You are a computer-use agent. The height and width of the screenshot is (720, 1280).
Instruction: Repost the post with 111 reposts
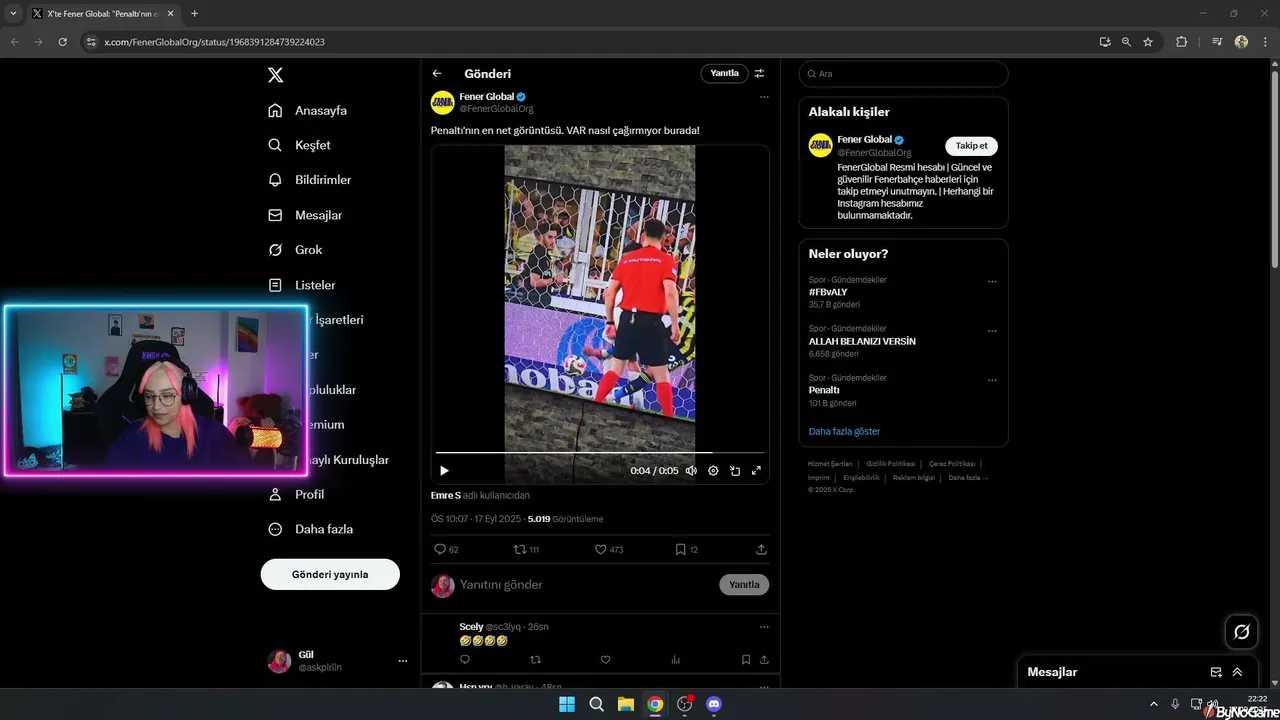526,549
